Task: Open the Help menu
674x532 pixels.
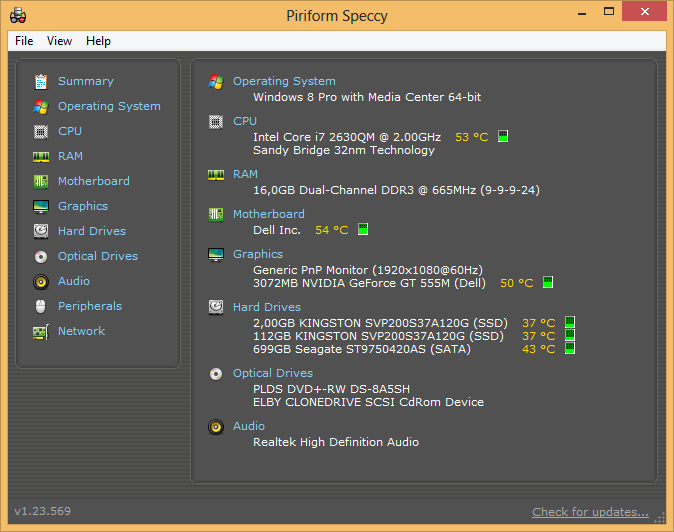Action: coord(98,41)
